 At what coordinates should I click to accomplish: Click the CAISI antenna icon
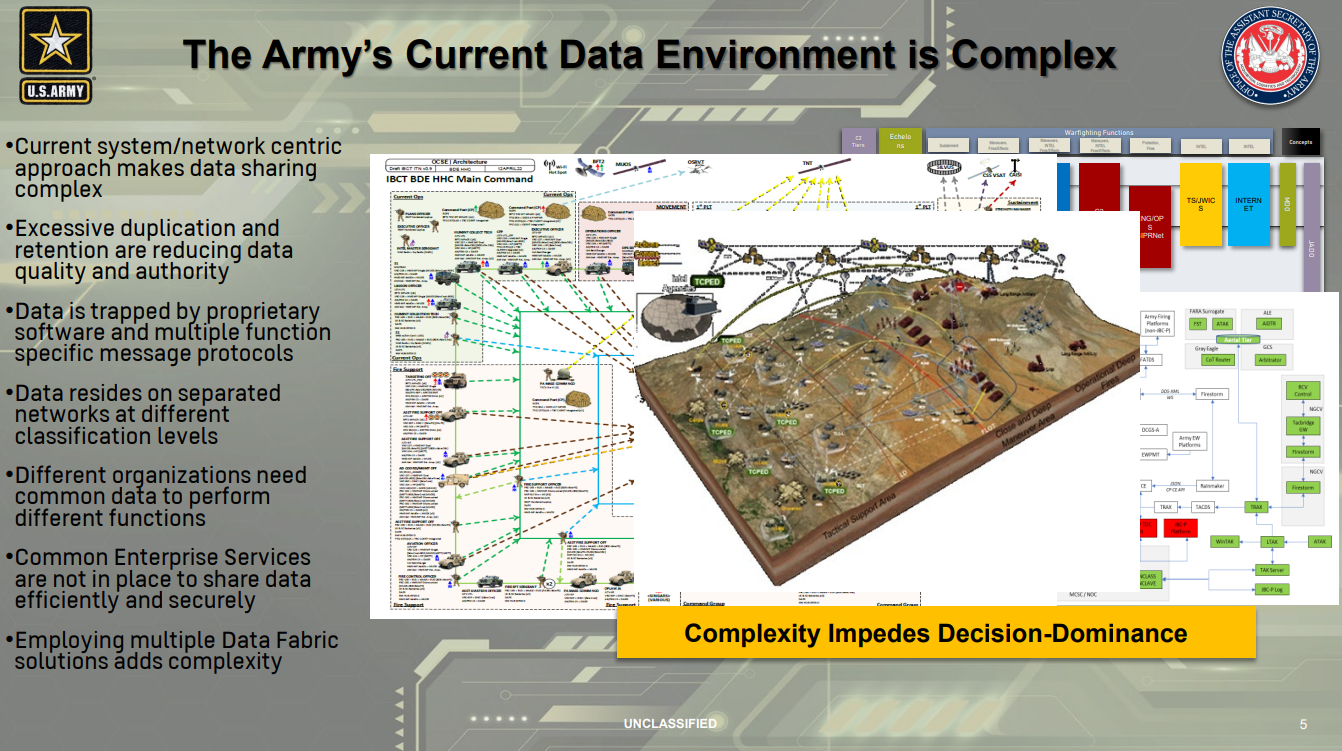point(1014,167)
